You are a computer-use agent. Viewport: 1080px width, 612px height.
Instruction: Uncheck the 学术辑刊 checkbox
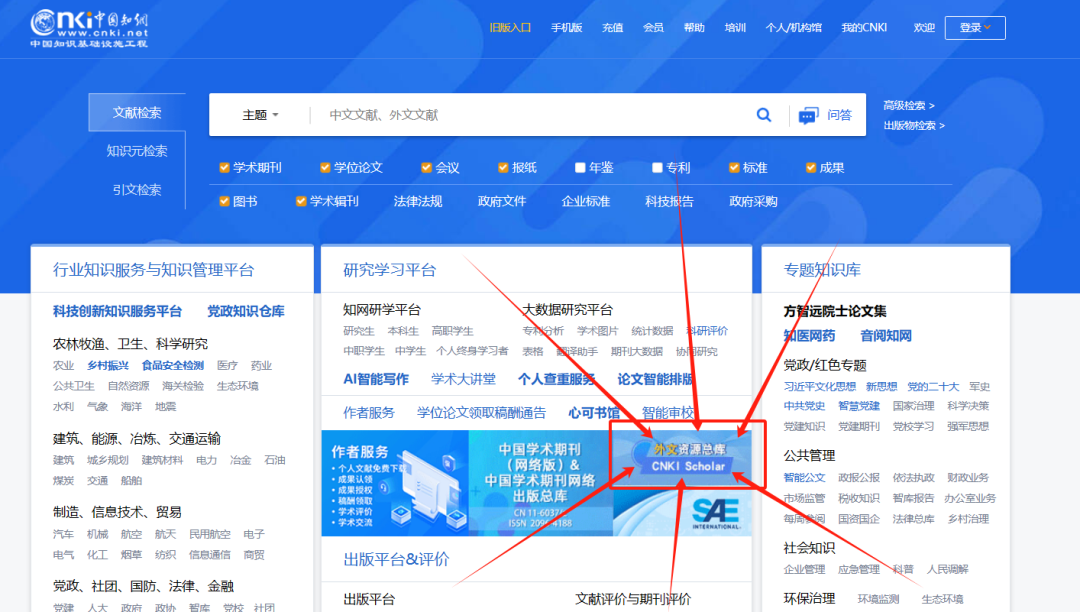point(301,201)
